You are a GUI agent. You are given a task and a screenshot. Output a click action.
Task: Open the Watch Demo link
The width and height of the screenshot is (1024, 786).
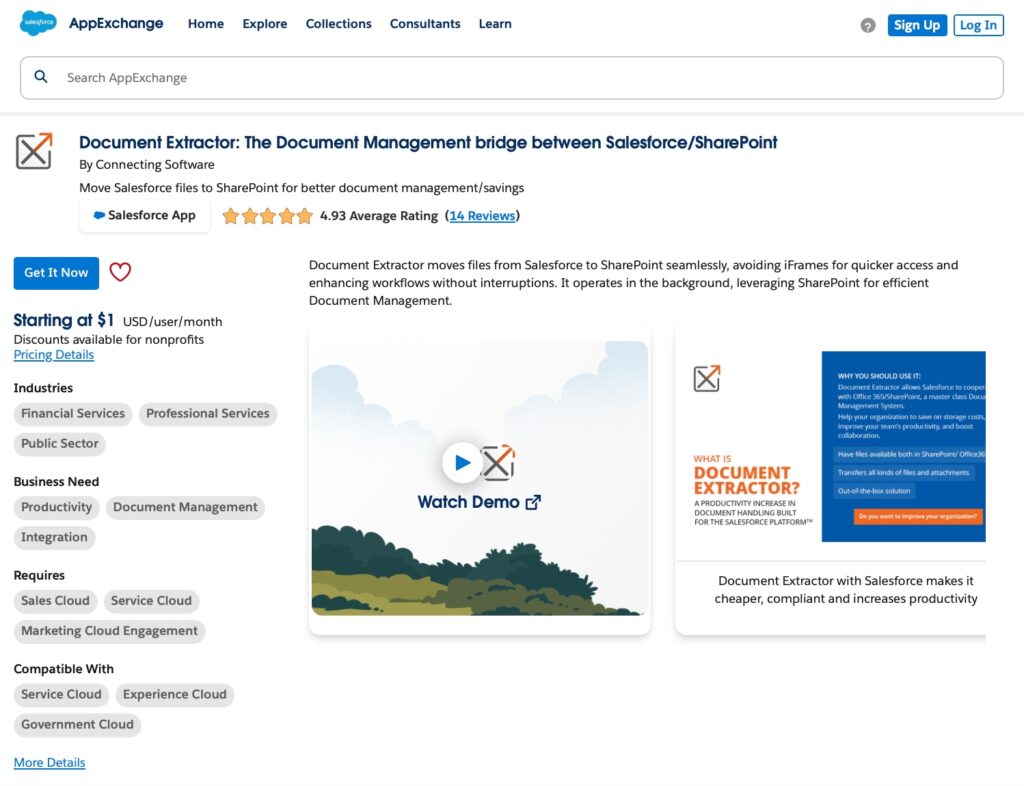click(x=479, y=502)
